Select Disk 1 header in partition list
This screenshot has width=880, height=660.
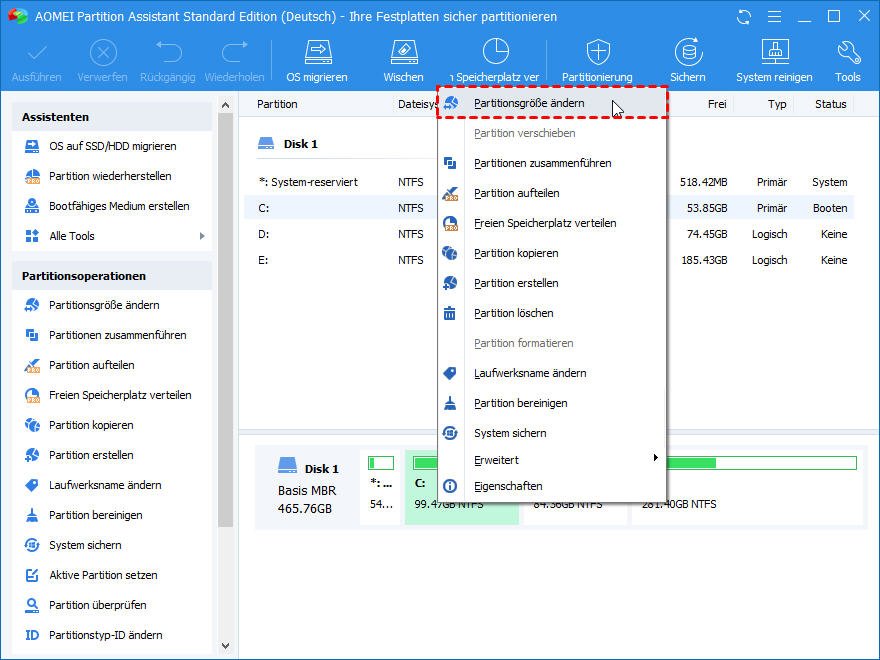coord(288,144)
